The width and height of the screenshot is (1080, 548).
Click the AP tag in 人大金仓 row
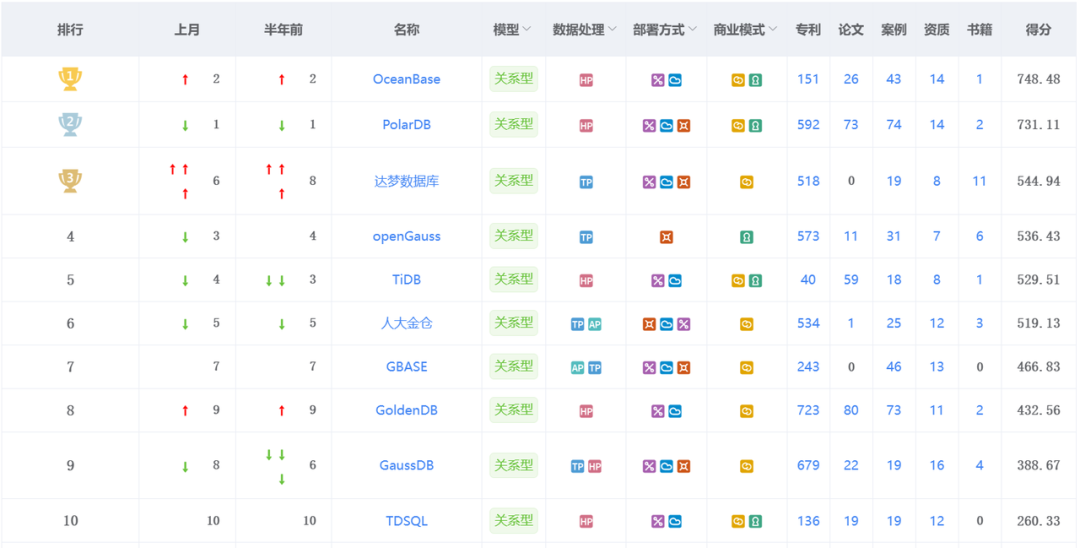595,324
